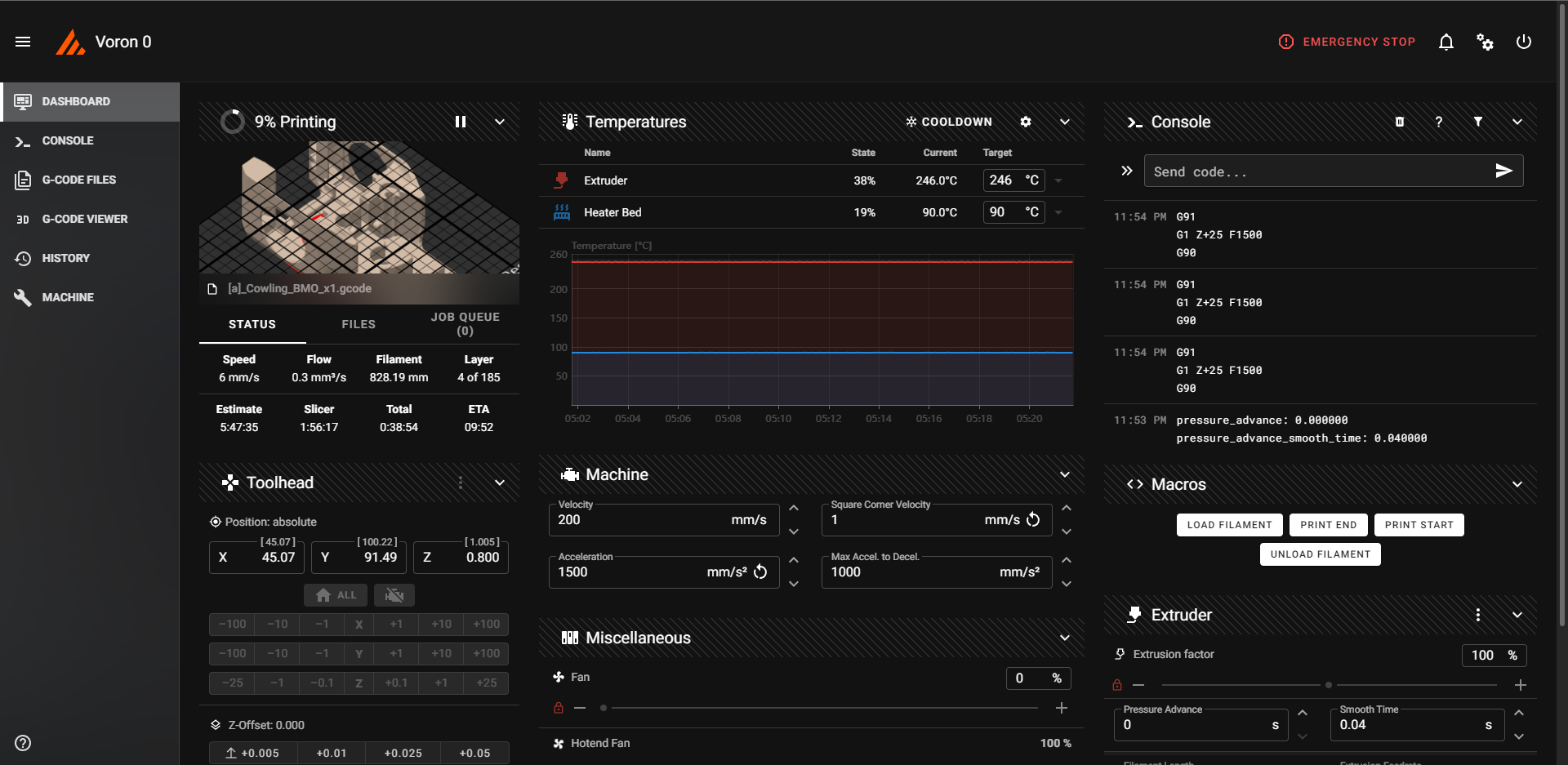1568x765 pixels.
Task: Disable motors in Toolhead panel
Action: click(x=394, y=595)
